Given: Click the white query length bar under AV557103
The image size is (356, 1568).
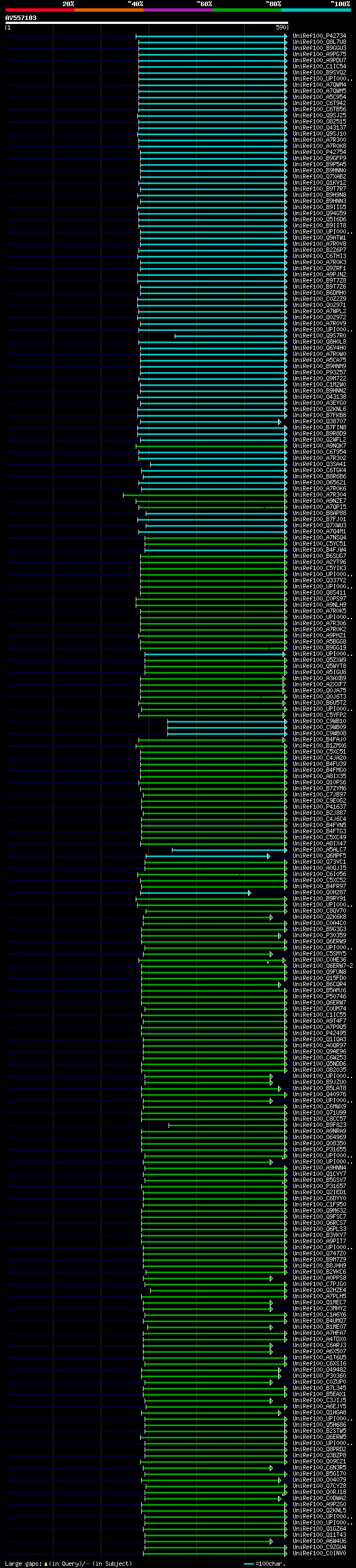Looking at the screenshot, I should (147, 22).
